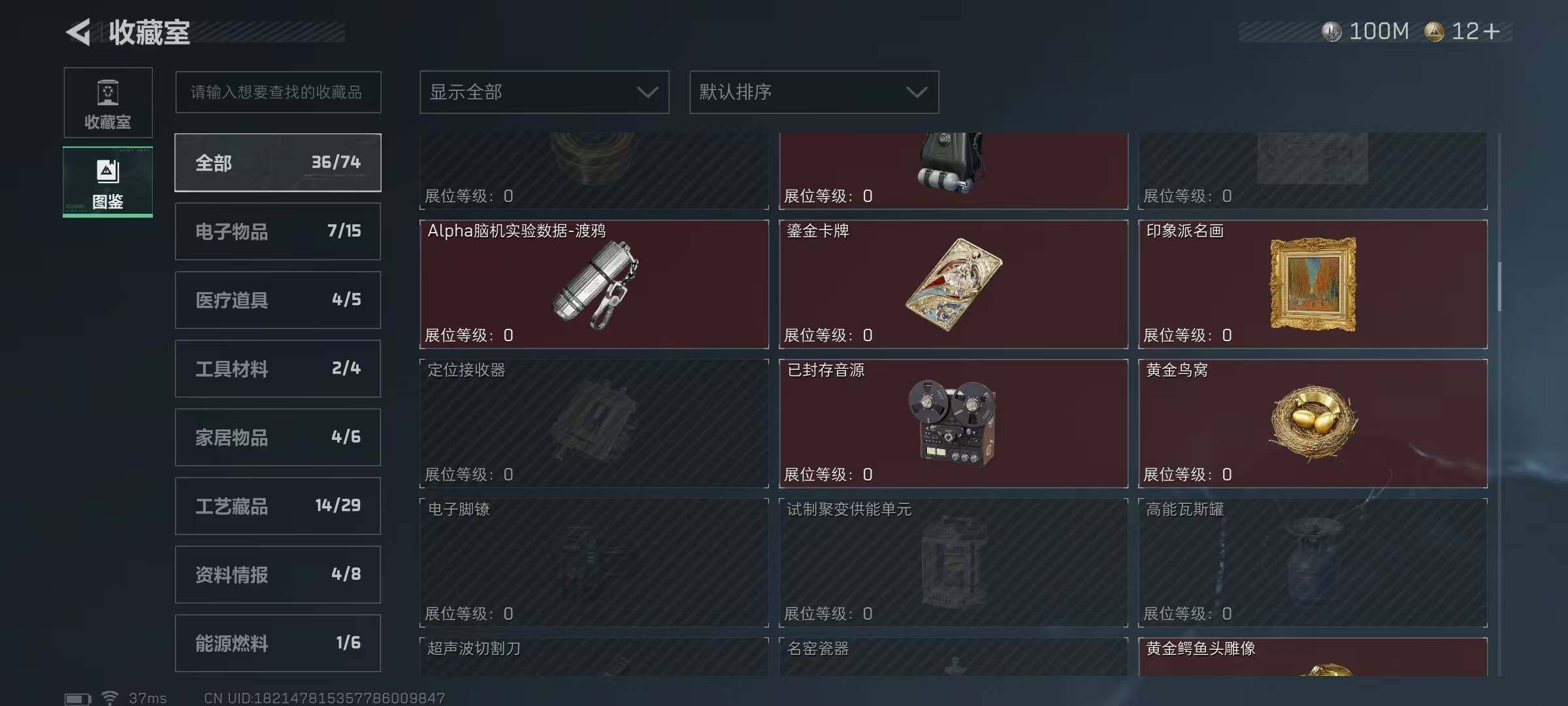Screen dimensions: 1568x706
Task: Expand the 显示全部 filter dropdown
Action: pyautogui.click(x=544, y=92)
